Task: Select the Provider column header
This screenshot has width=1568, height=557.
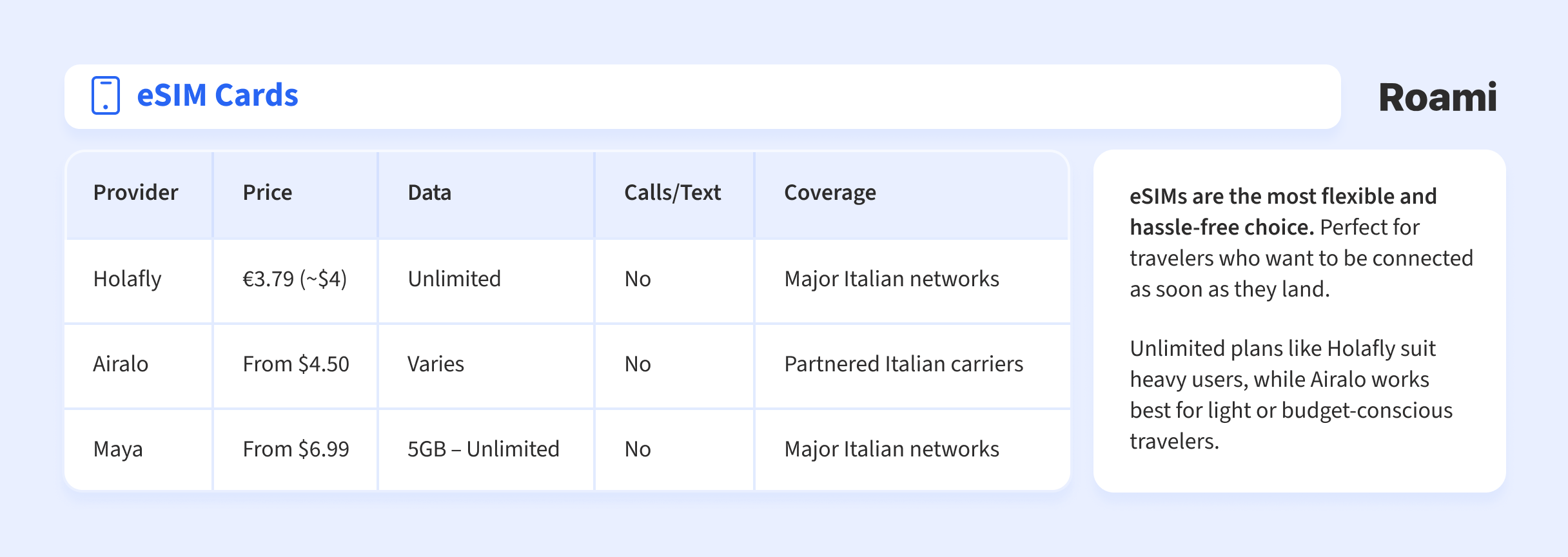Action: click(135, 193)
